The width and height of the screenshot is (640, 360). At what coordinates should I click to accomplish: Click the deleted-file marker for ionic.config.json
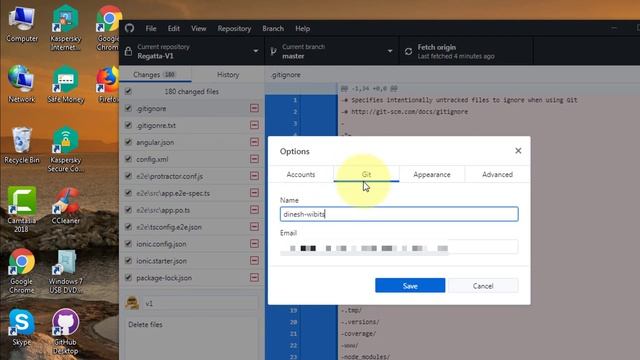pos(254,244)
